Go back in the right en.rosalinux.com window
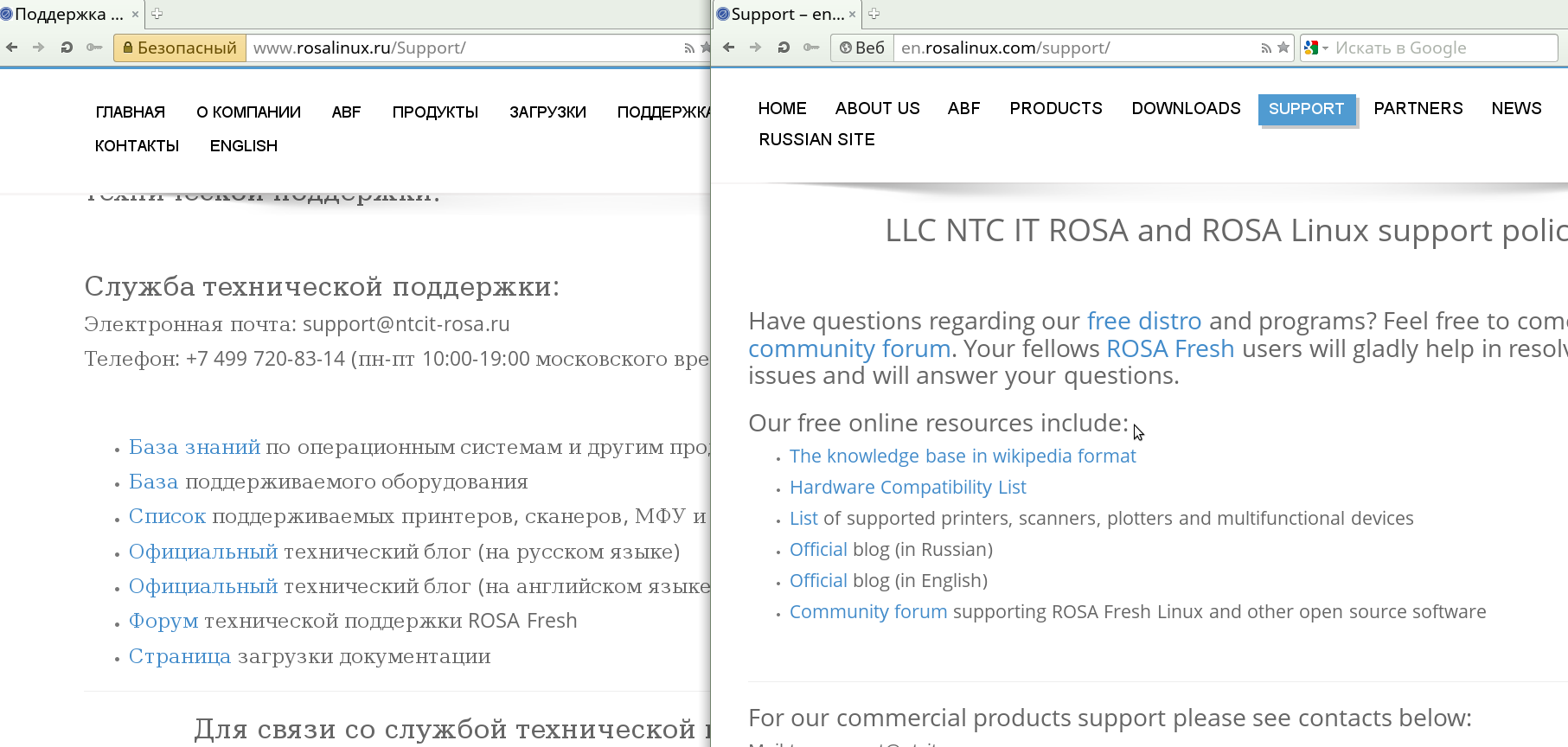Screen dimensions: 1568x747 click(729, 48)
